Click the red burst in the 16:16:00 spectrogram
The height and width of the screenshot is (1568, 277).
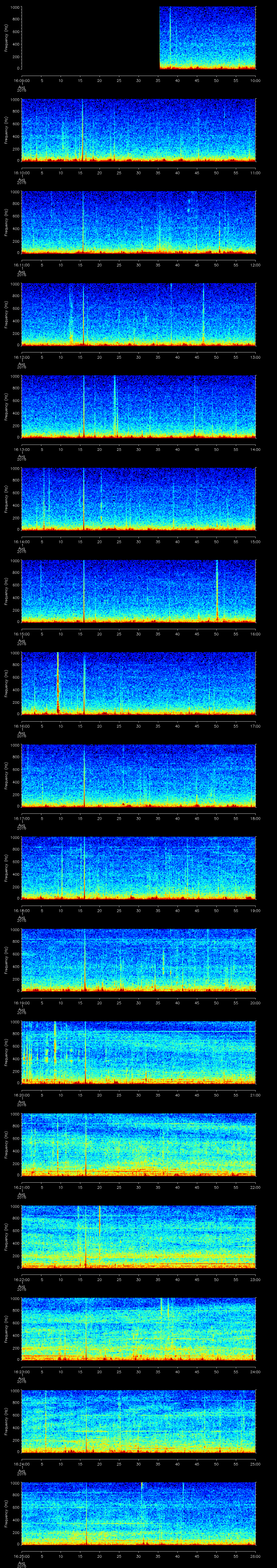[58, 685]
